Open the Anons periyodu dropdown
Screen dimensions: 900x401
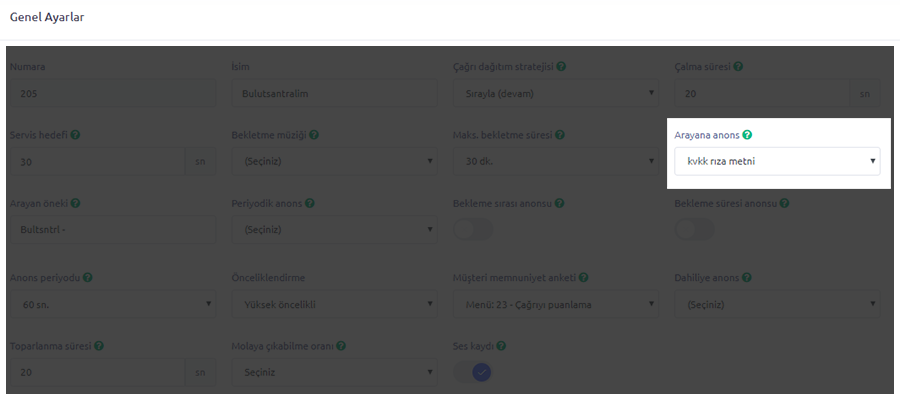click(x=111, y=304)
